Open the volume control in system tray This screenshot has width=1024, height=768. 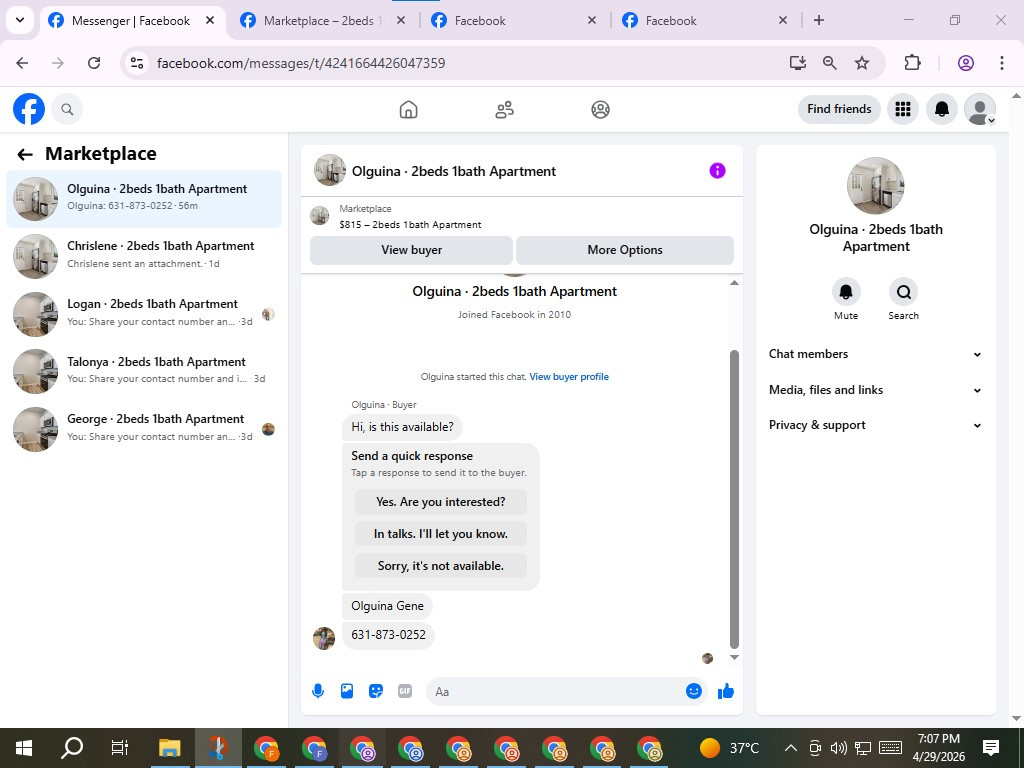coord(839,748)
